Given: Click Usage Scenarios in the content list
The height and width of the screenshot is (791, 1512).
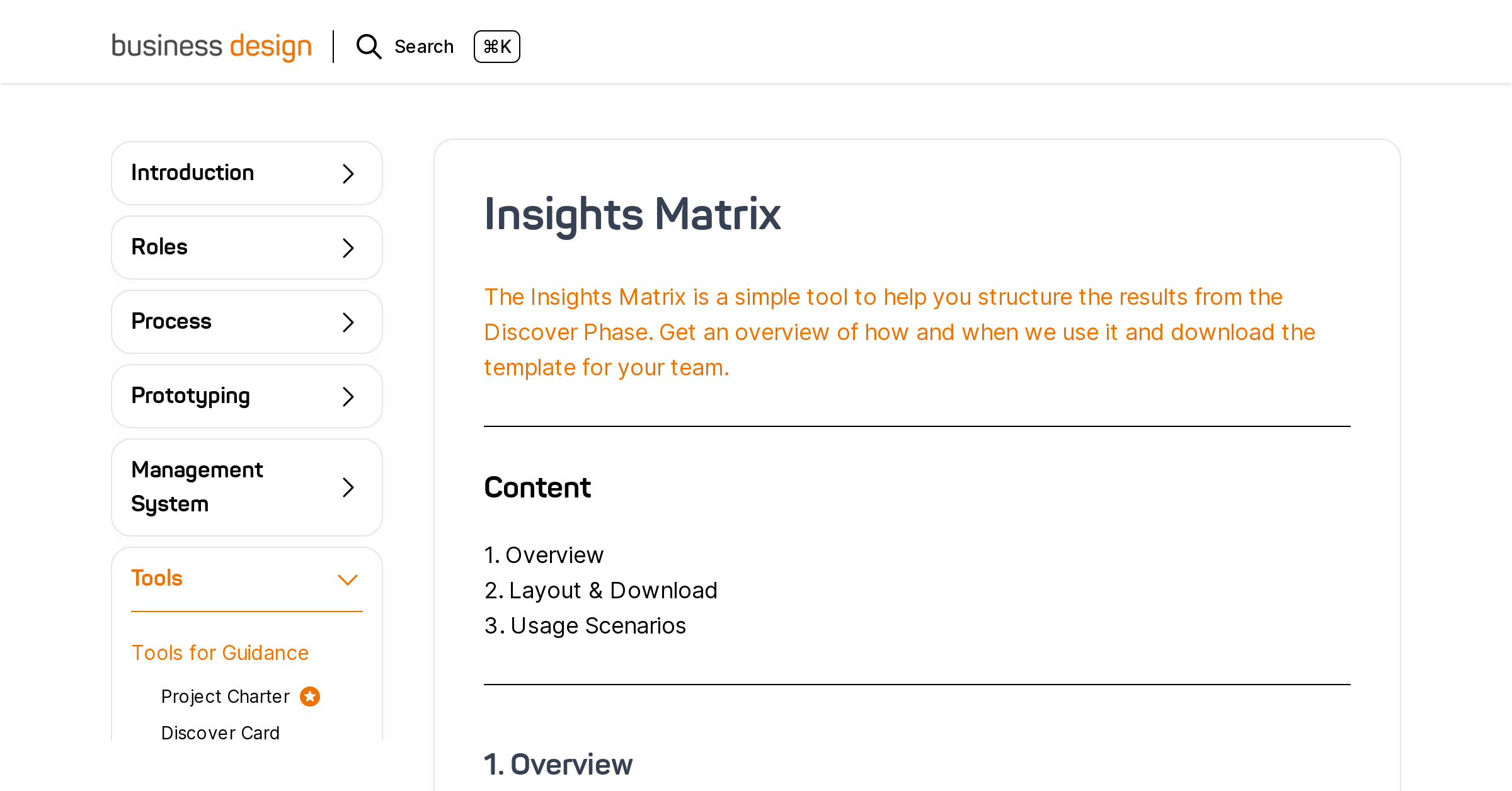Looking at the screenshot, I should 598,626.
